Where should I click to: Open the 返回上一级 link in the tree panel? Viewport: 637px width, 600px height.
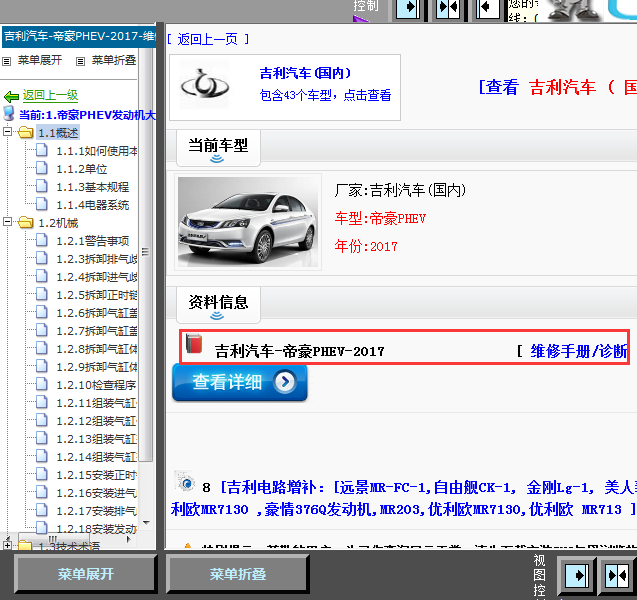click(x=50, y=95)
